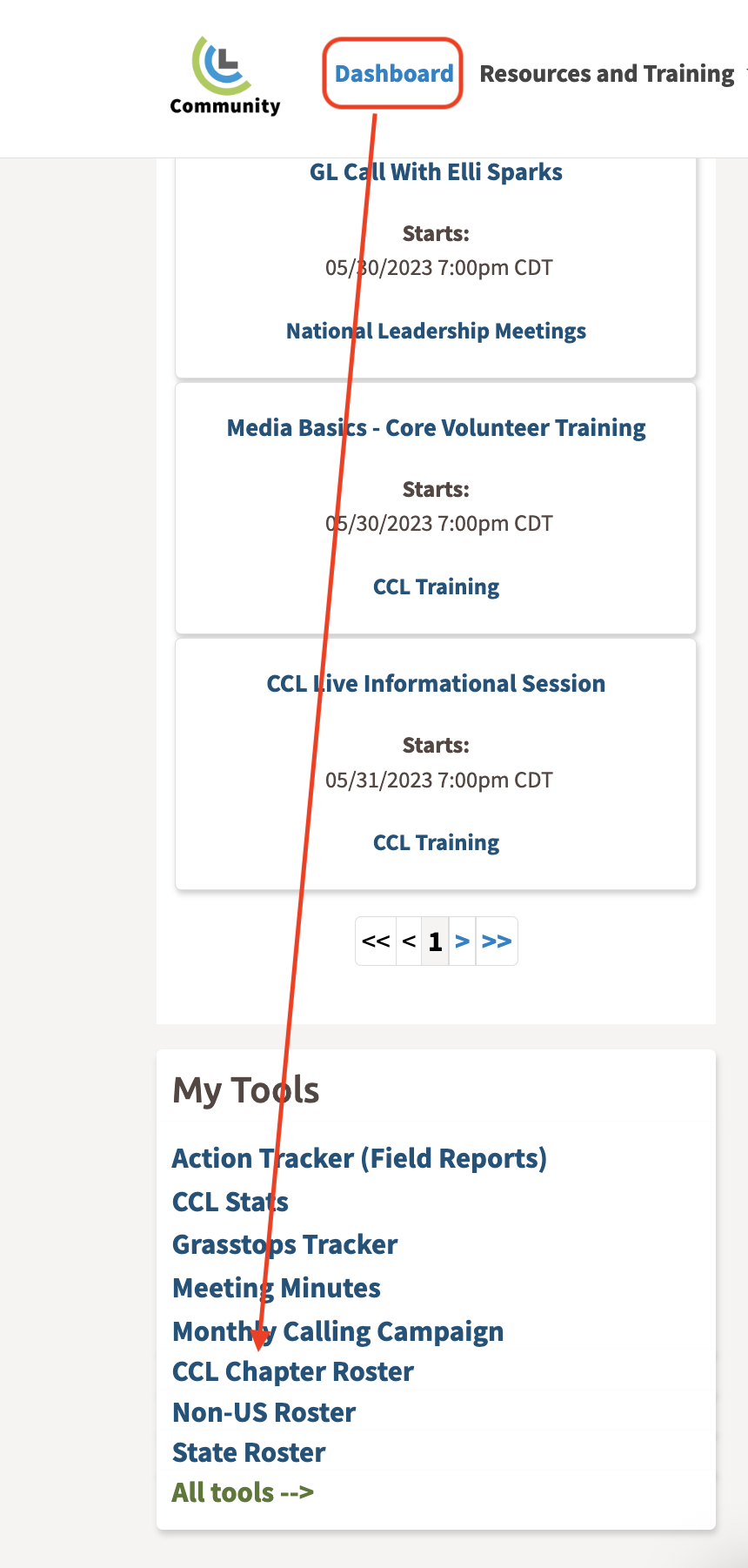Open Media Basics - Core Volunteer Training
Viewport: 748px width, 1568px height.
pyautogui.click(x=436, y=428)
